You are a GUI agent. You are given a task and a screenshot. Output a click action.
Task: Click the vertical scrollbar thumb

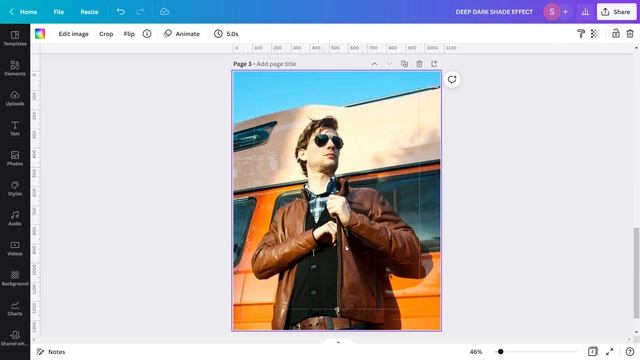click(x=636, y=273)
